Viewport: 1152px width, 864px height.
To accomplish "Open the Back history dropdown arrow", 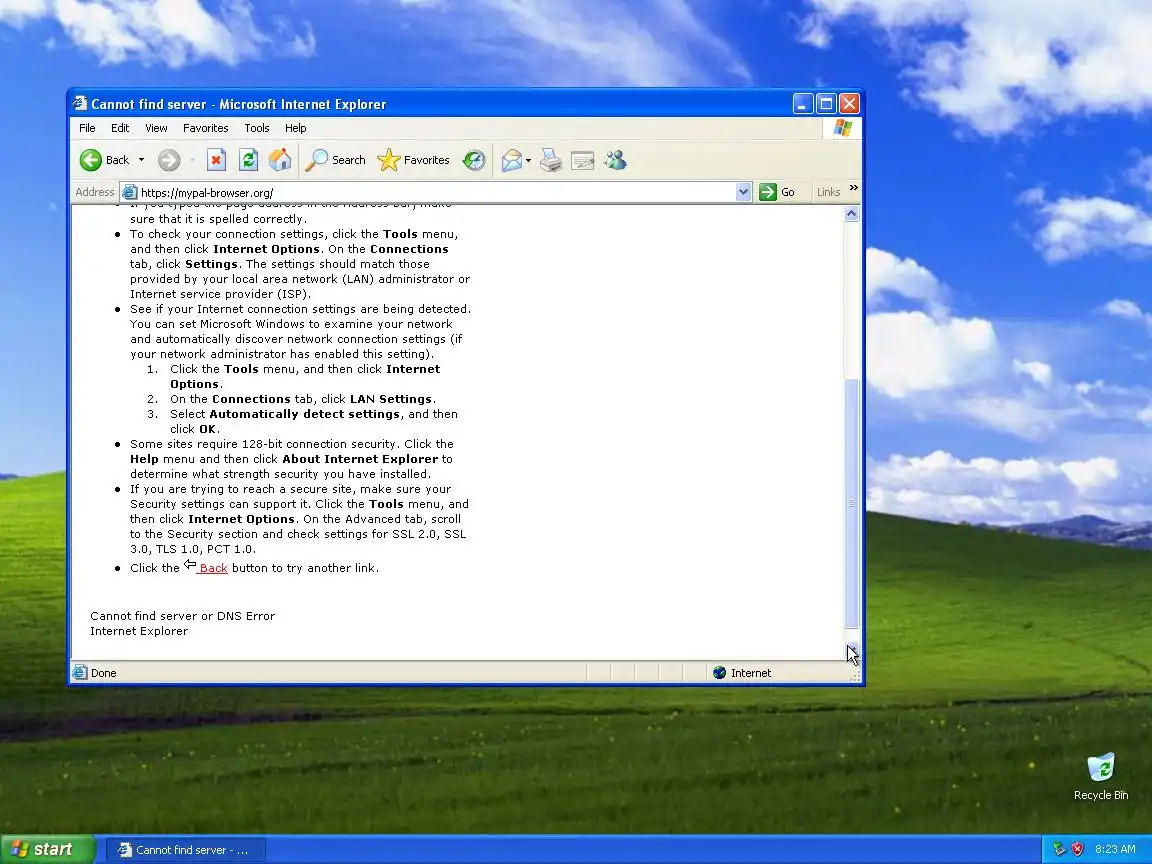I will pyautogui.click(x=141, y=160).
